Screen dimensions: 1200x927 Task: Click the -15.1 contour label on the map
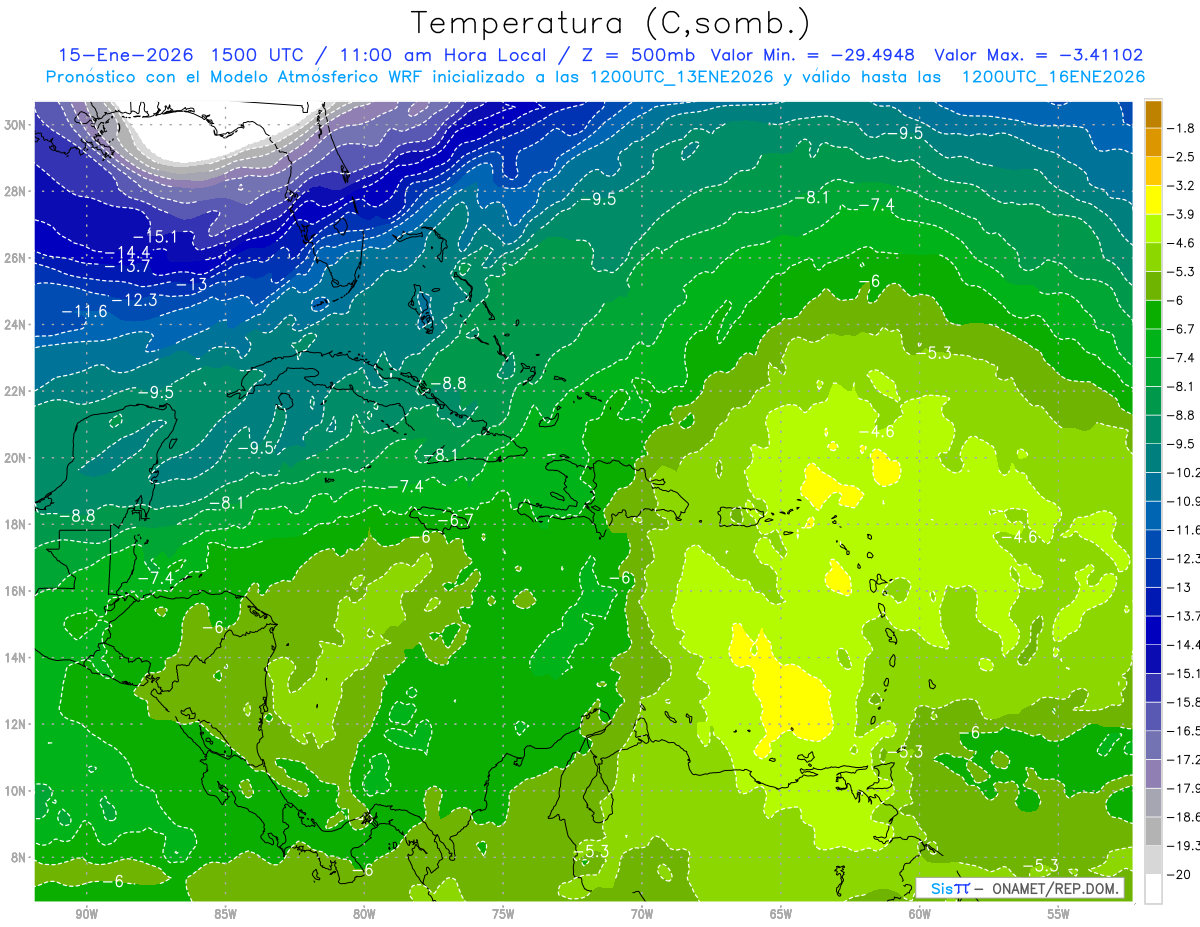(156, 237)
